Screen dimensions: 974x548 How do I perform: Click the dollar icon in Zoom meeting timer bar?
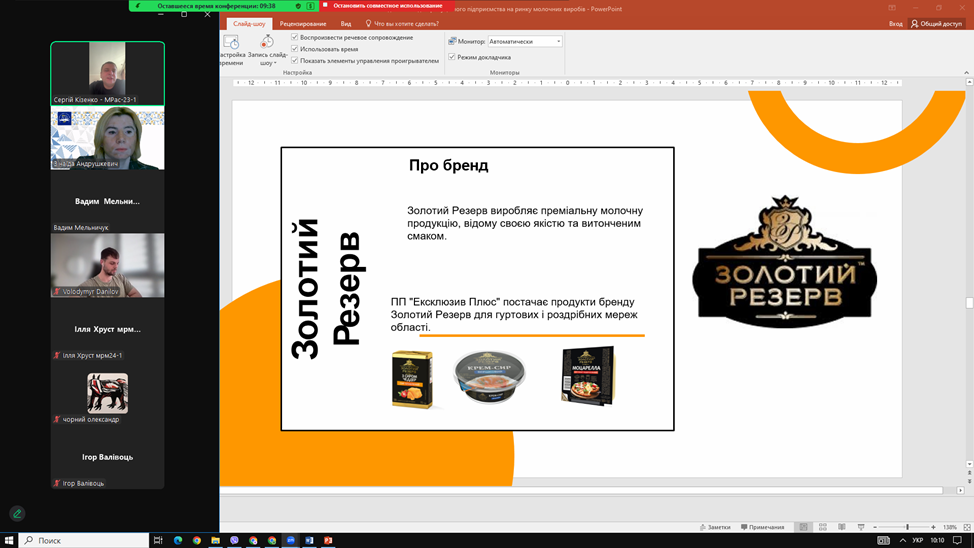click(x=310, y=6)
